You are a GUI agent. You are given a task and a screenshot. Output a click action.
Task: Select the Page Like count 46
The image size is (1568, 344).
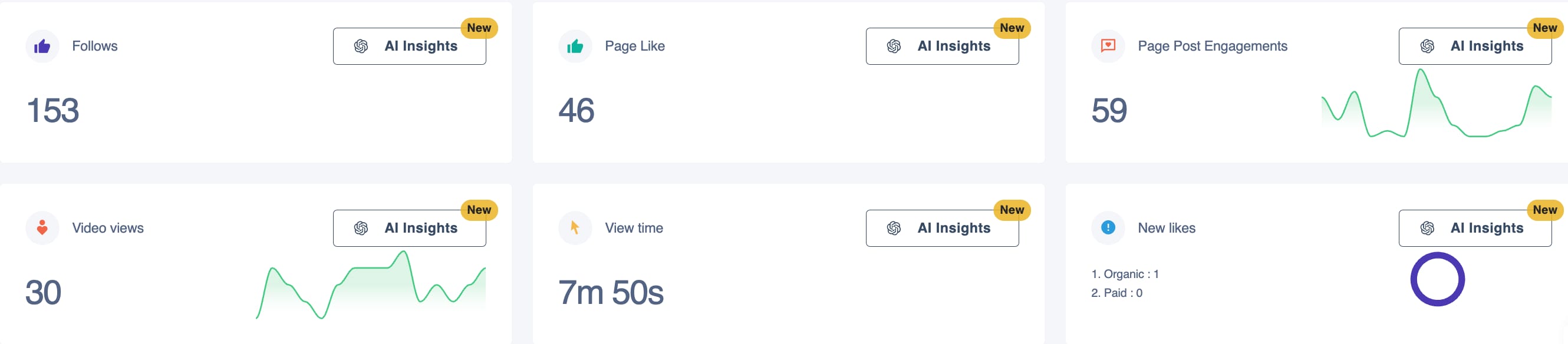(x=577, y=111)
